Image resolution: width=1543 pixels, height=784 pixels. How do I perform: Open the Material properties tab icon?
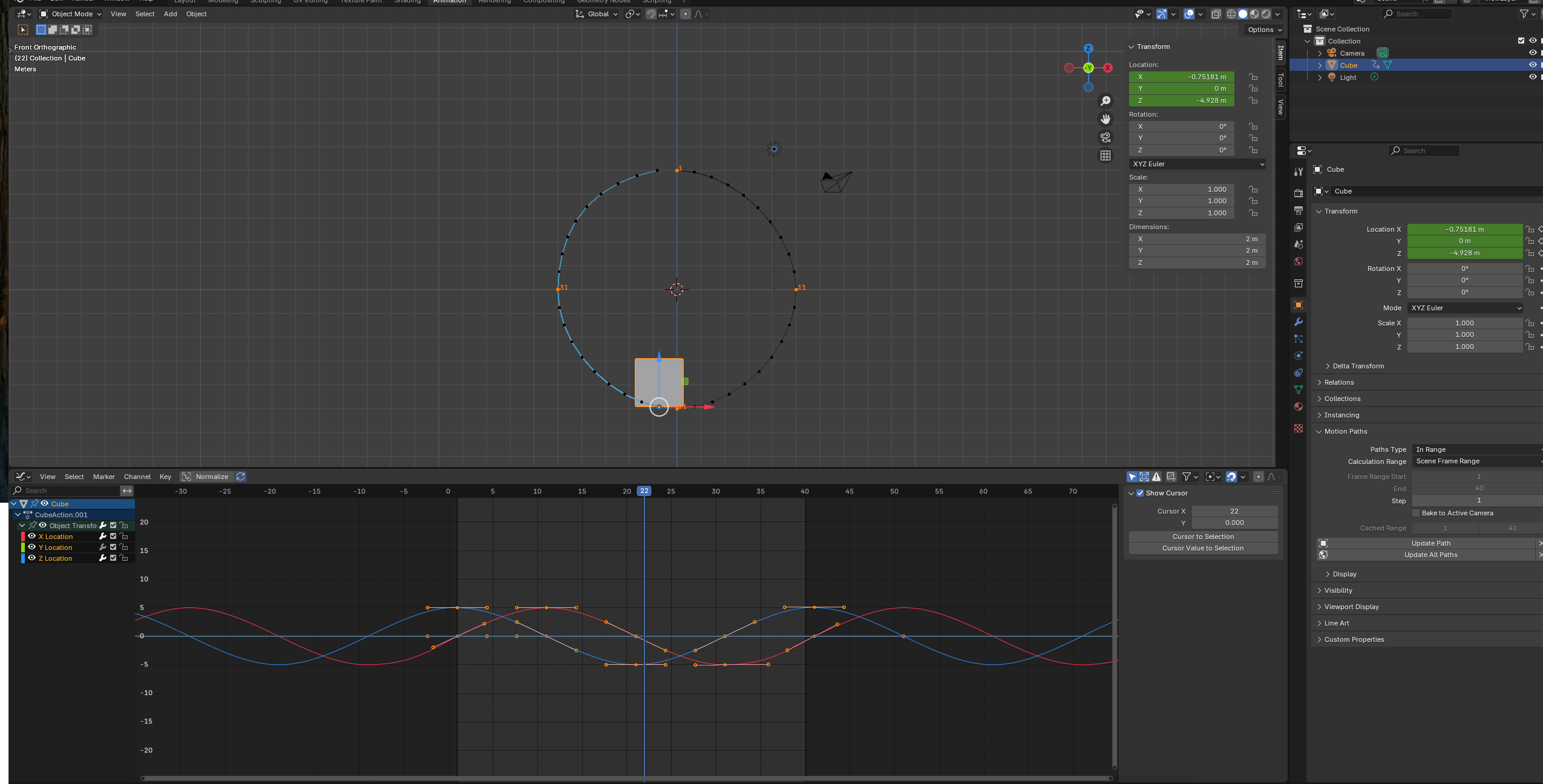(1298, 407)
